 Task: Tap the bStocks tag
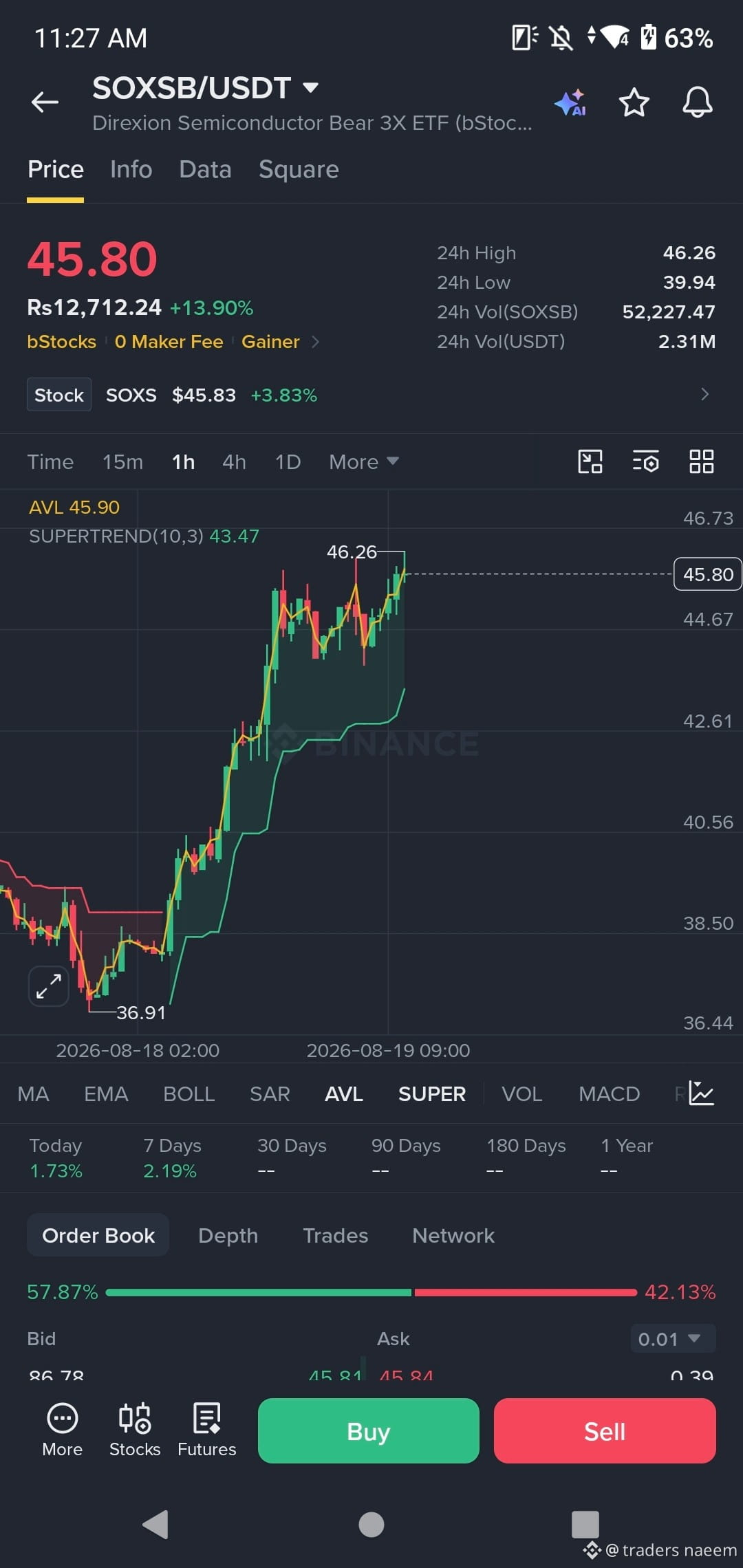coord(62,342)
